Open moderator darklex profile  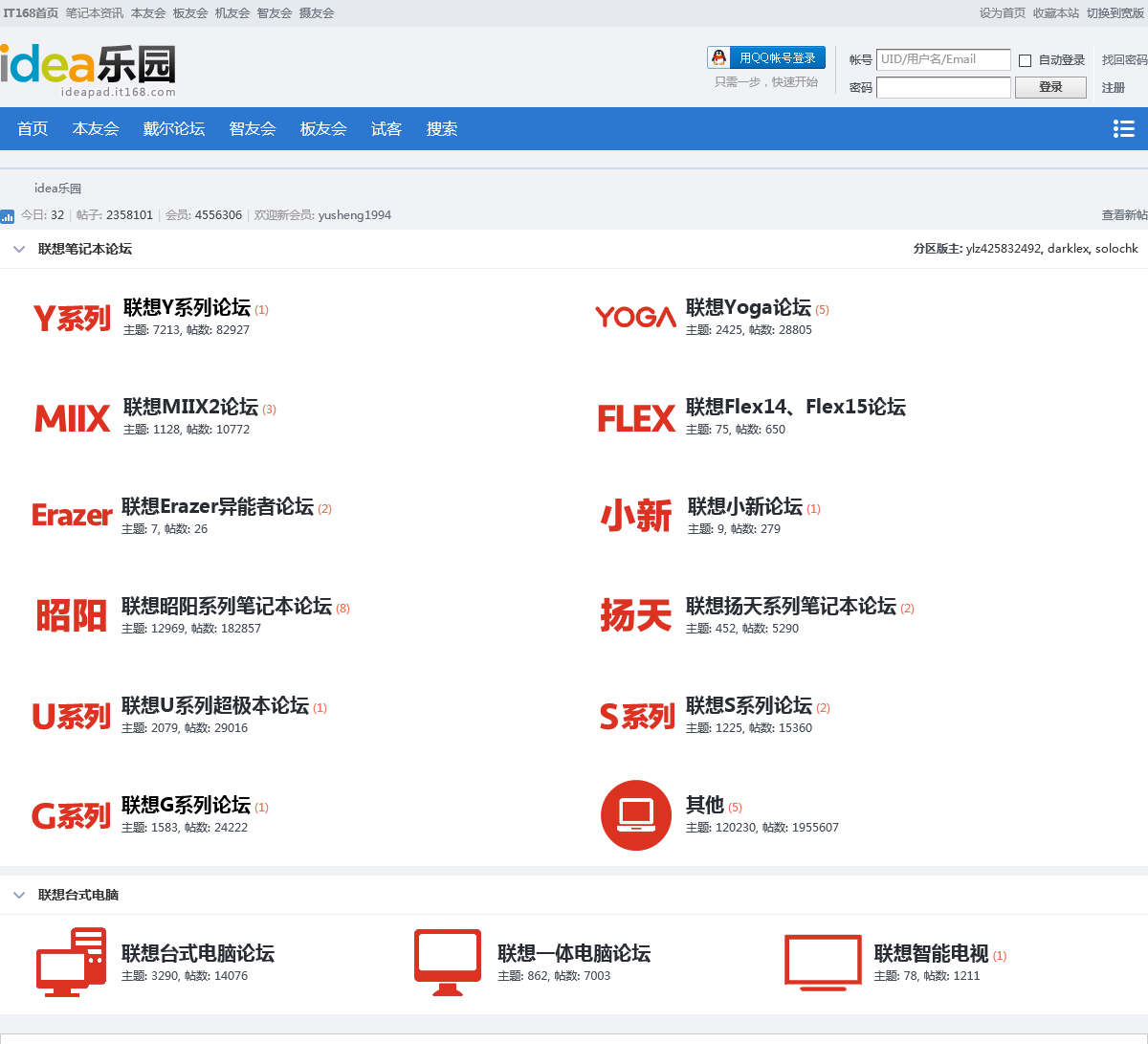point(1069,249)
